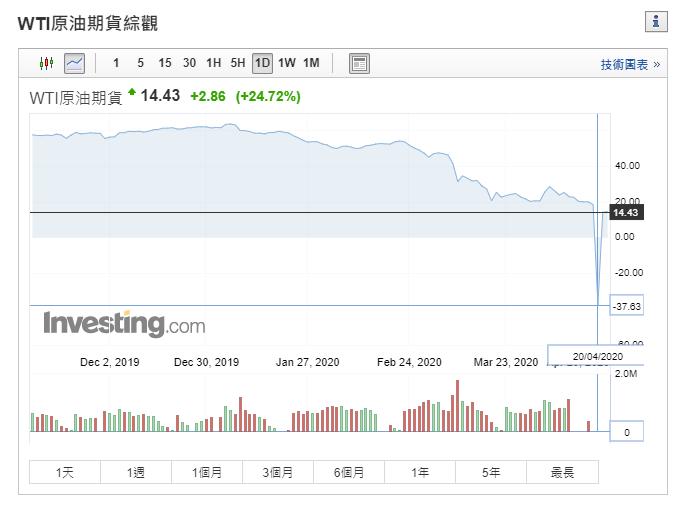The image size is (684, 507).
Task: Select the 1天 time range tab
Action: tap(65, 472)
